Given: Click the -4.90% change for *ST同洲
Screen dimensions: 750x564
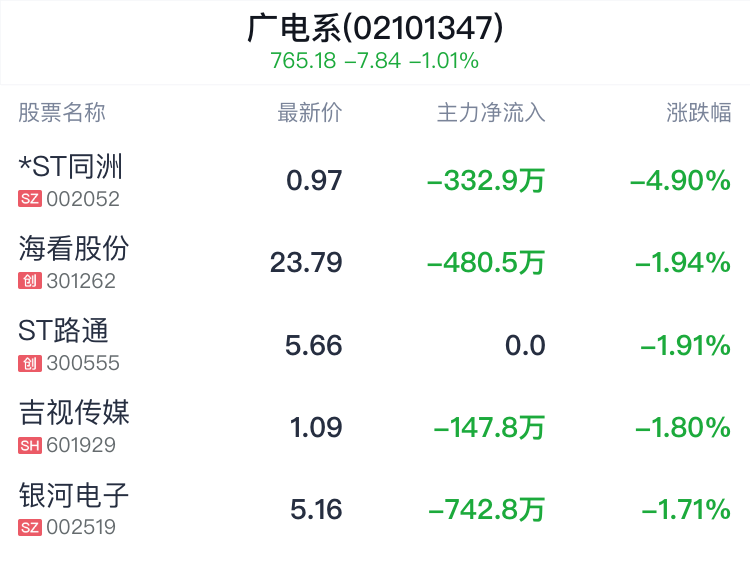Looking at the screenshot, I should (680, 181).
